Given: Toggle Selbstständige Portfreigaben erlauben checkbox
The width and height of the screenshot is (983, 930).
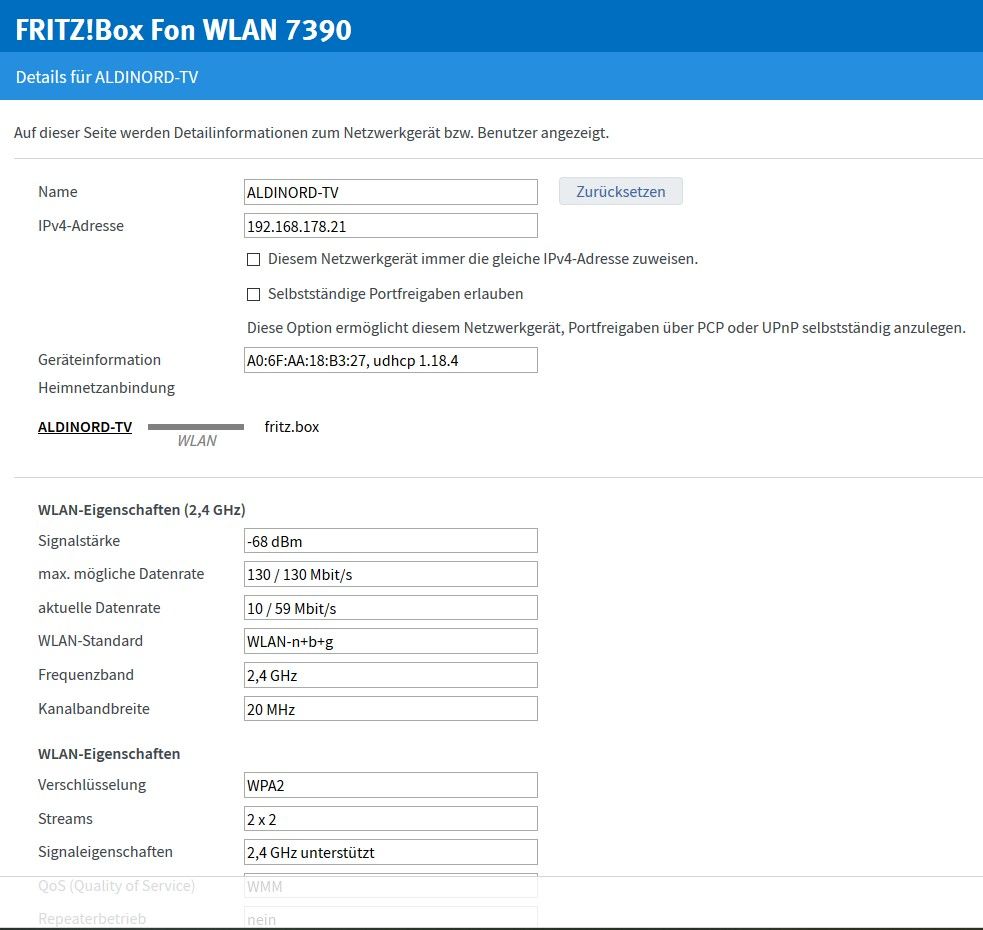Looking at the screenshot, I should point(253,295).
